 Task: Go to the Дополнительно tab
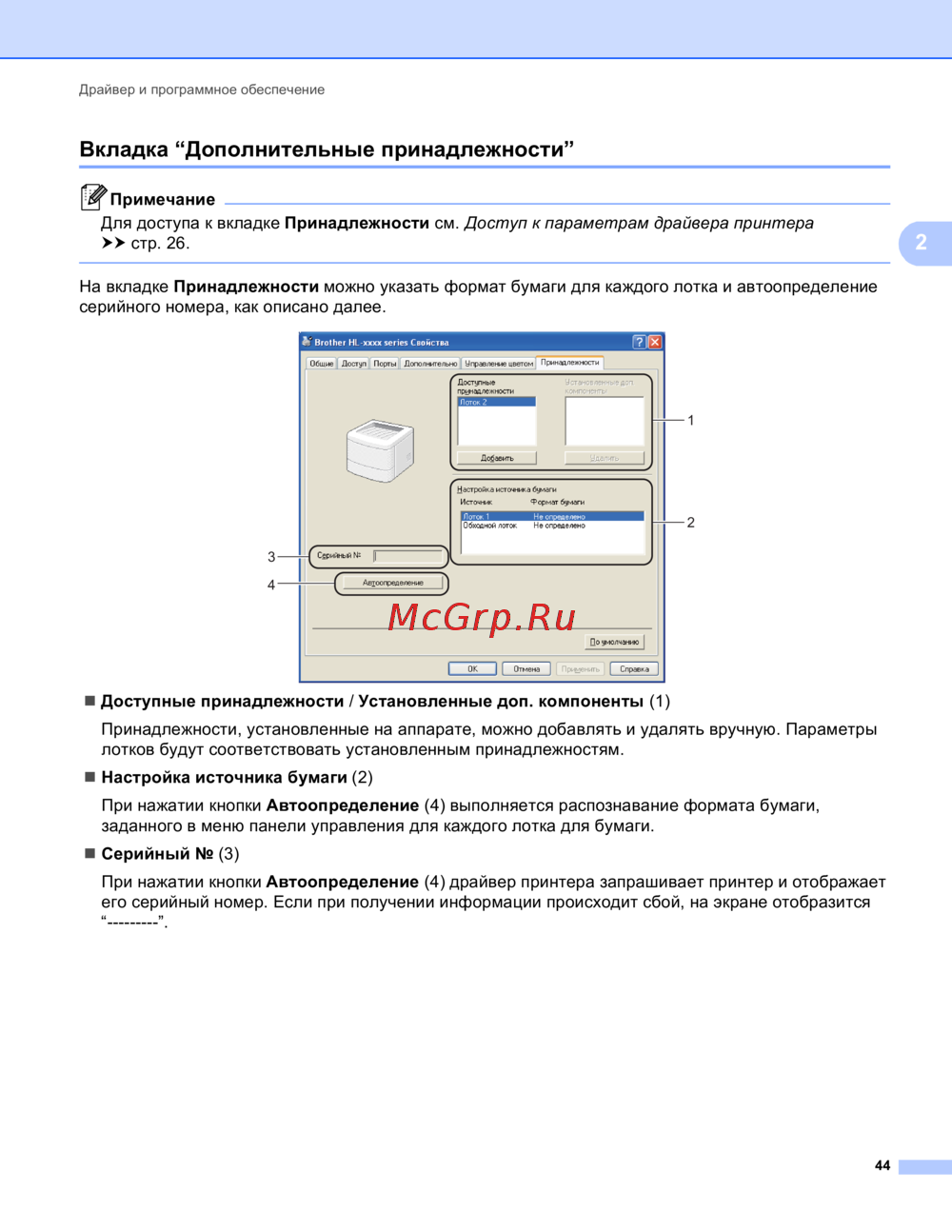pos(430,364)
